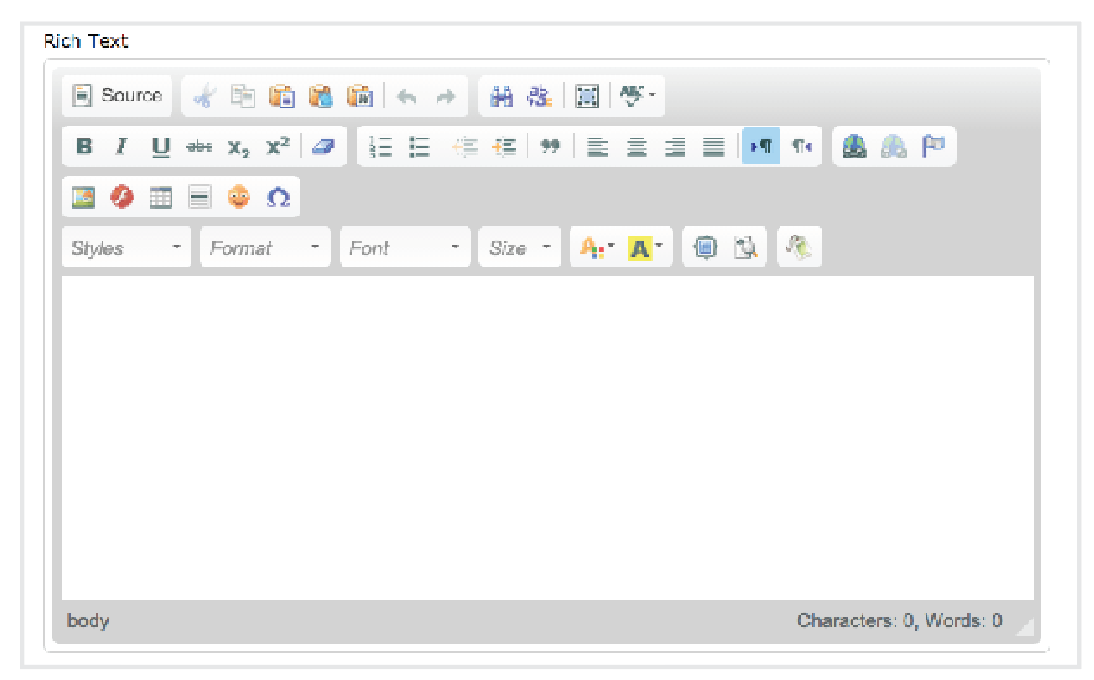The image size is (1094, 680).
Task: Choose a text Size from dropdown
Action: (x=519, y=248)
